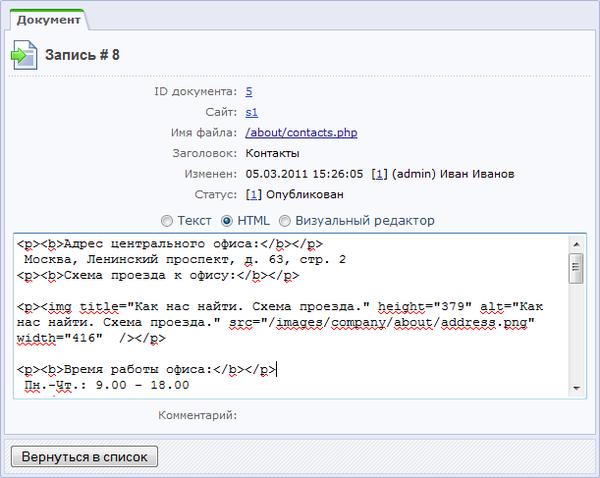Open user link [1] next to (admin)
The image size is (600, 478).
pos(379,174)
